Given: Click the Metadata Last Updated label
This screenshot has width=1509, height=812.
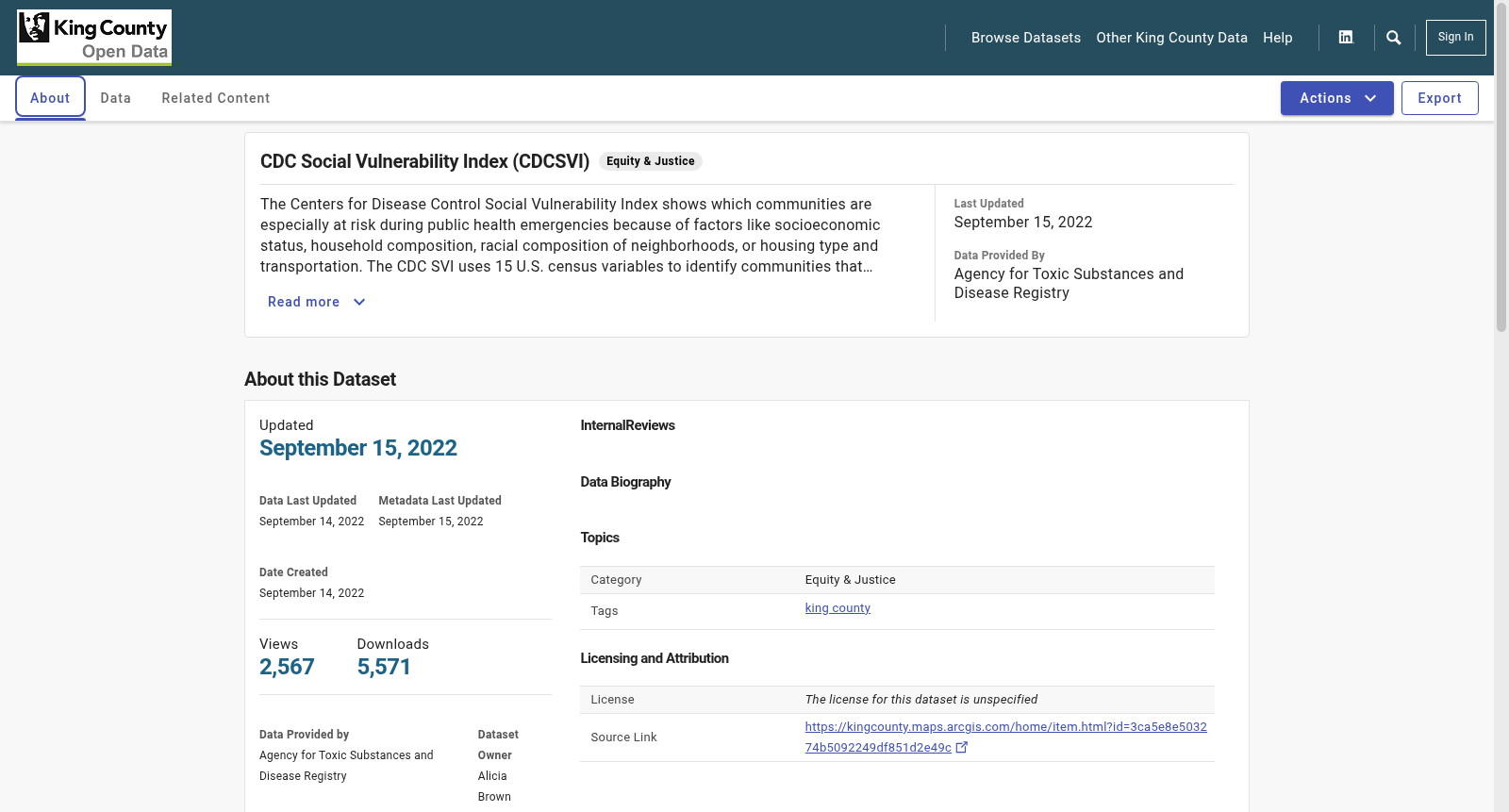Looking at the screenshot, I should [x=439, y=501].
